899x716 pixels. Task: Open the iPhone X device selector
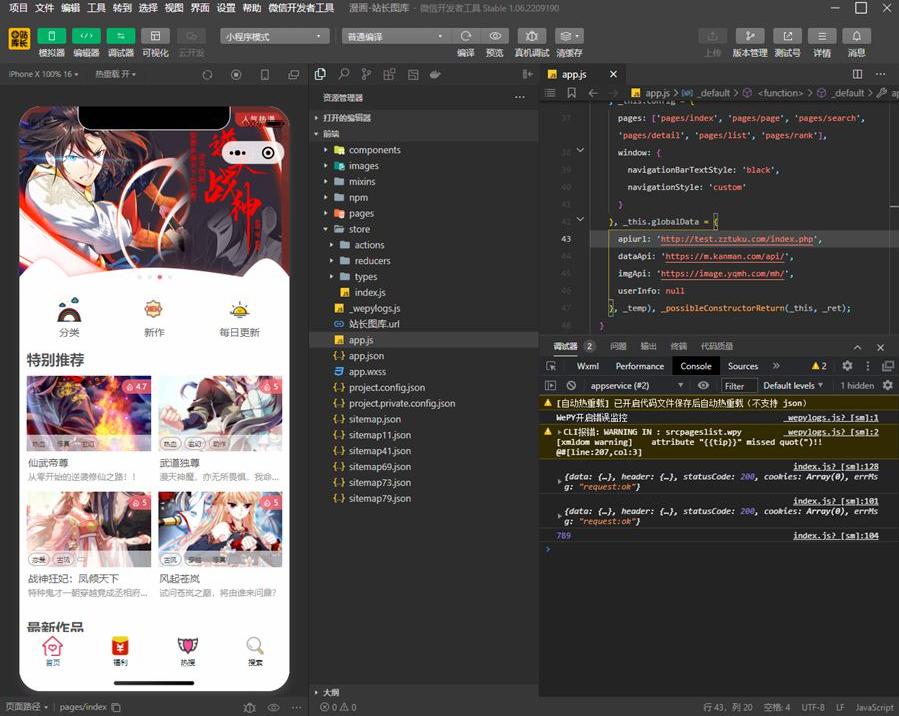point(44,74)
